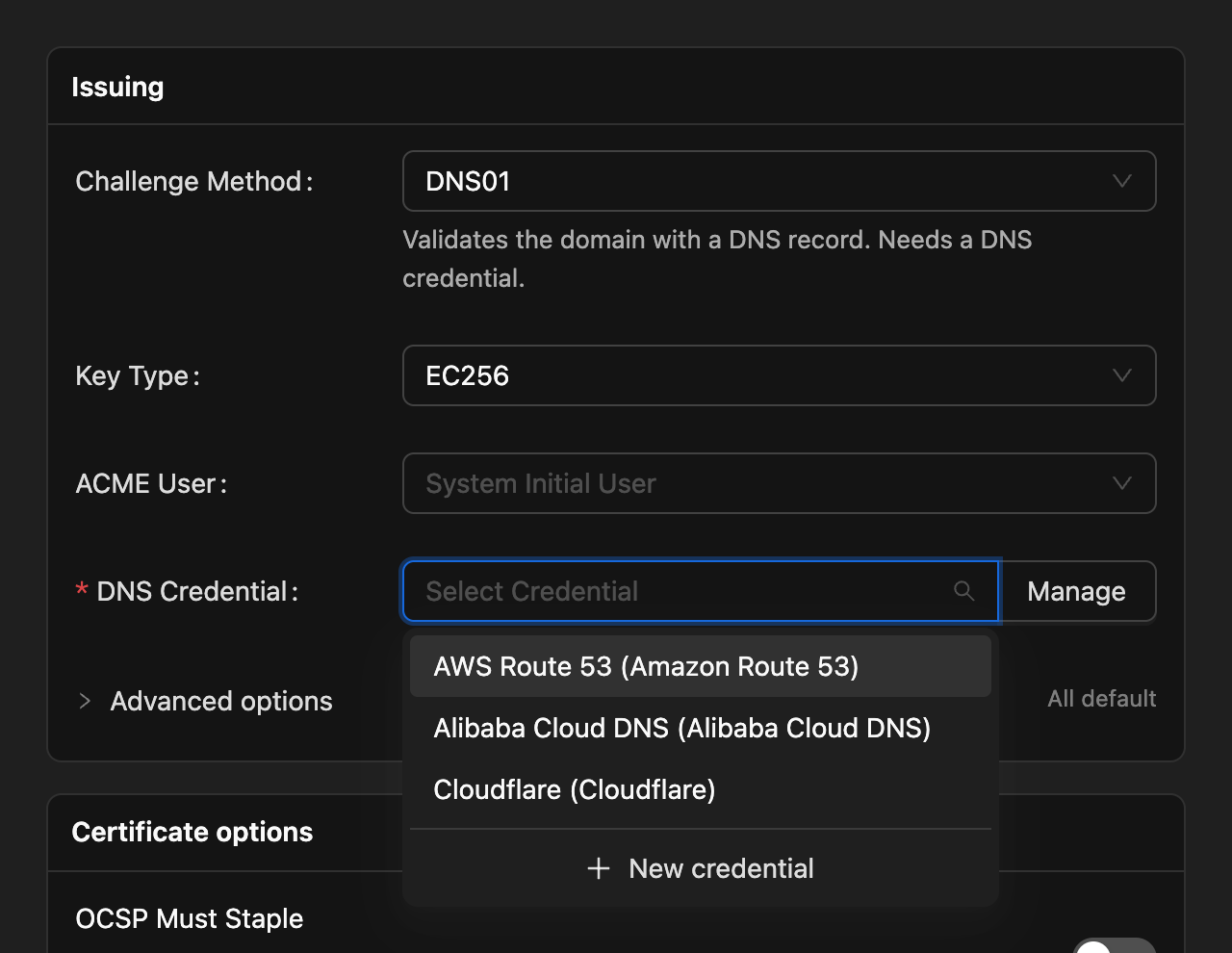This screenshot has width=1232, height=953.
Task: Click the DNS validation help text
Action: 717,259
